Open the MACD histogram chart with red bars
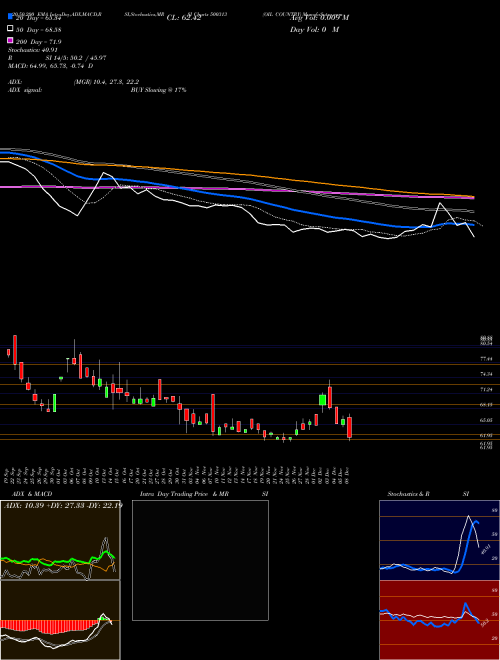 (60, 620)
